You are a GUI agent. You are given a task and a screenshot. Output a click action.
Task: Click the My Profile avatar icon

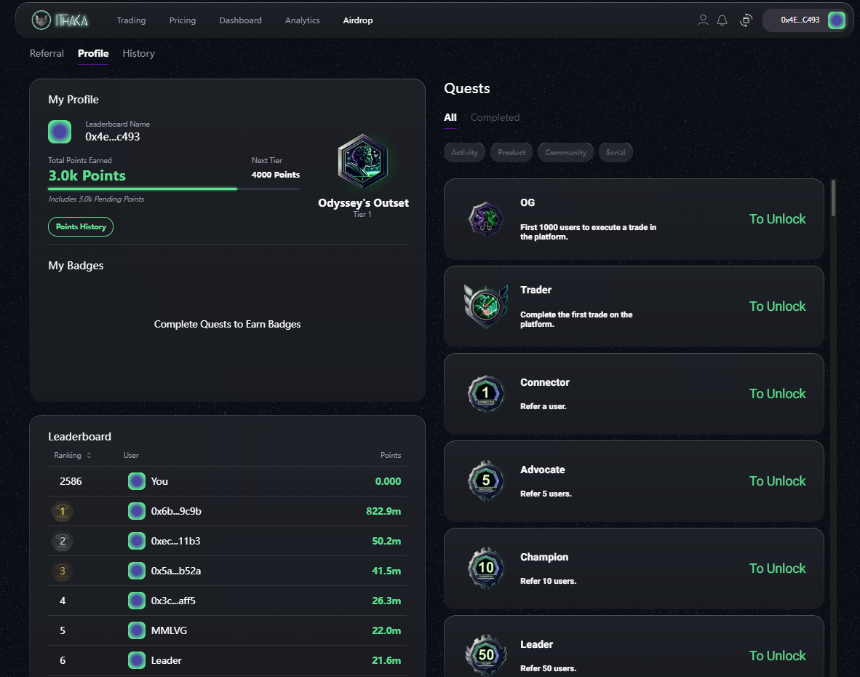coord(59,132)
